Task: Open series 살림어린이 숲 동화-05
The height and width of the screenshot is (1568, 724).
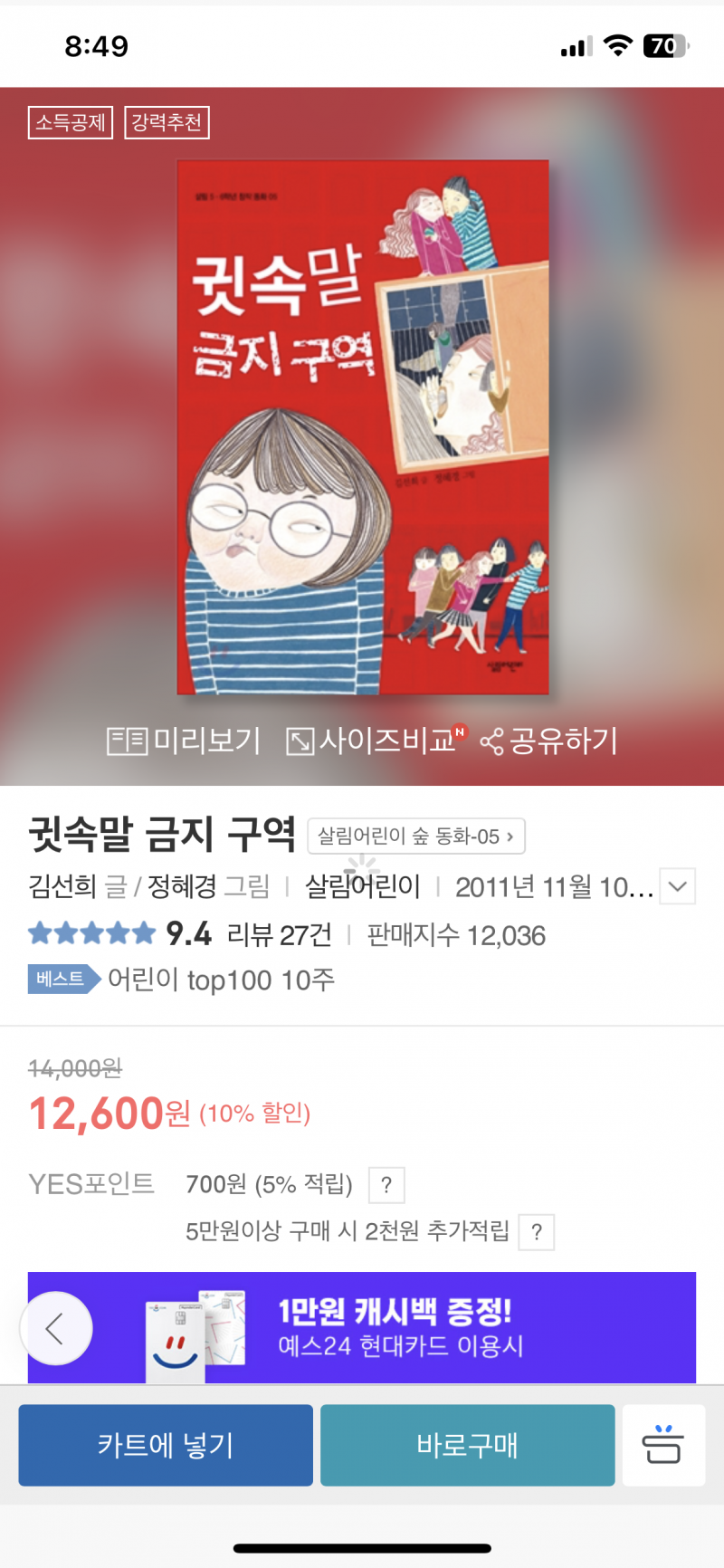Action: (416, 837)
